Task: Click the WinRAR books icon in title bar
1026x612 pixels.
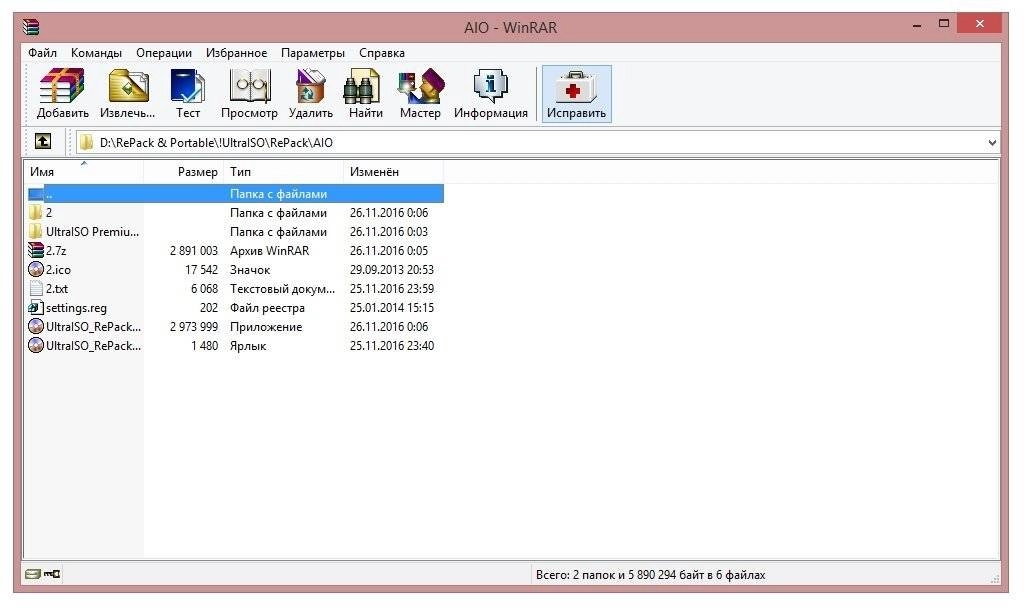Action: click(31, 27)
